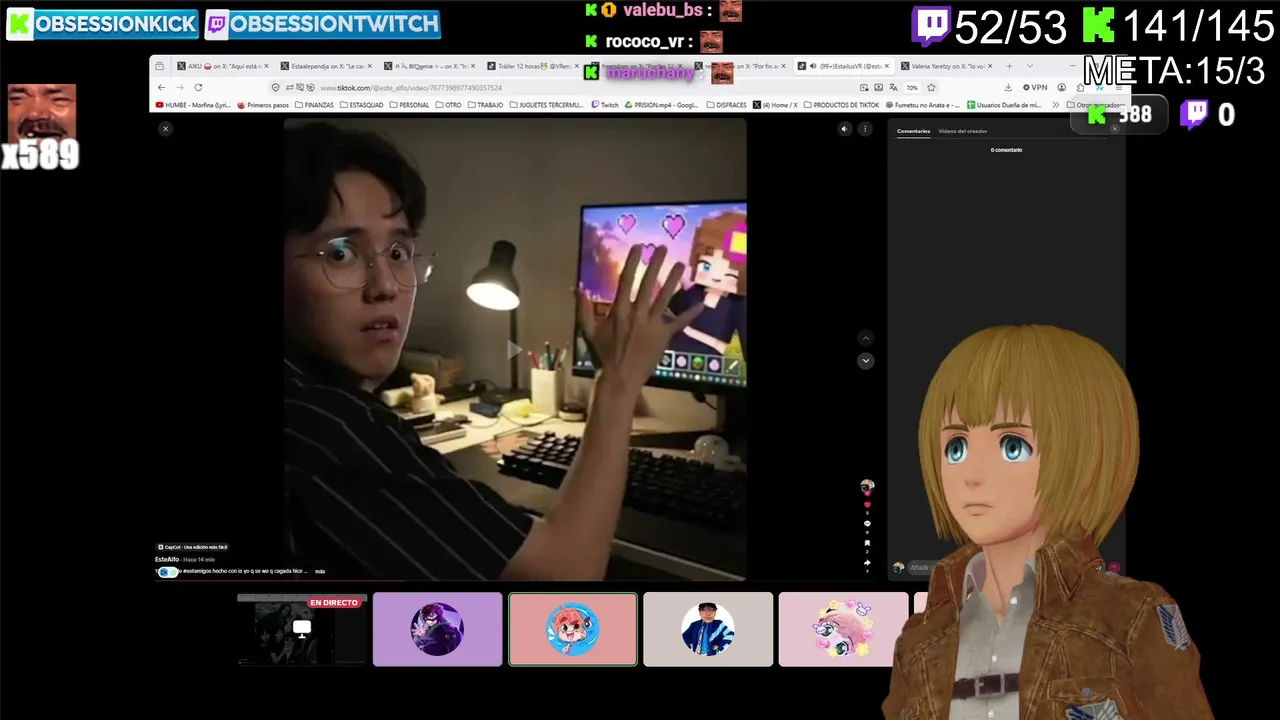The width and height of the screenshot is (1280, 720).
Task: Play the paused TikTok video
Action: pyautogui.click(x=514, y=349)
